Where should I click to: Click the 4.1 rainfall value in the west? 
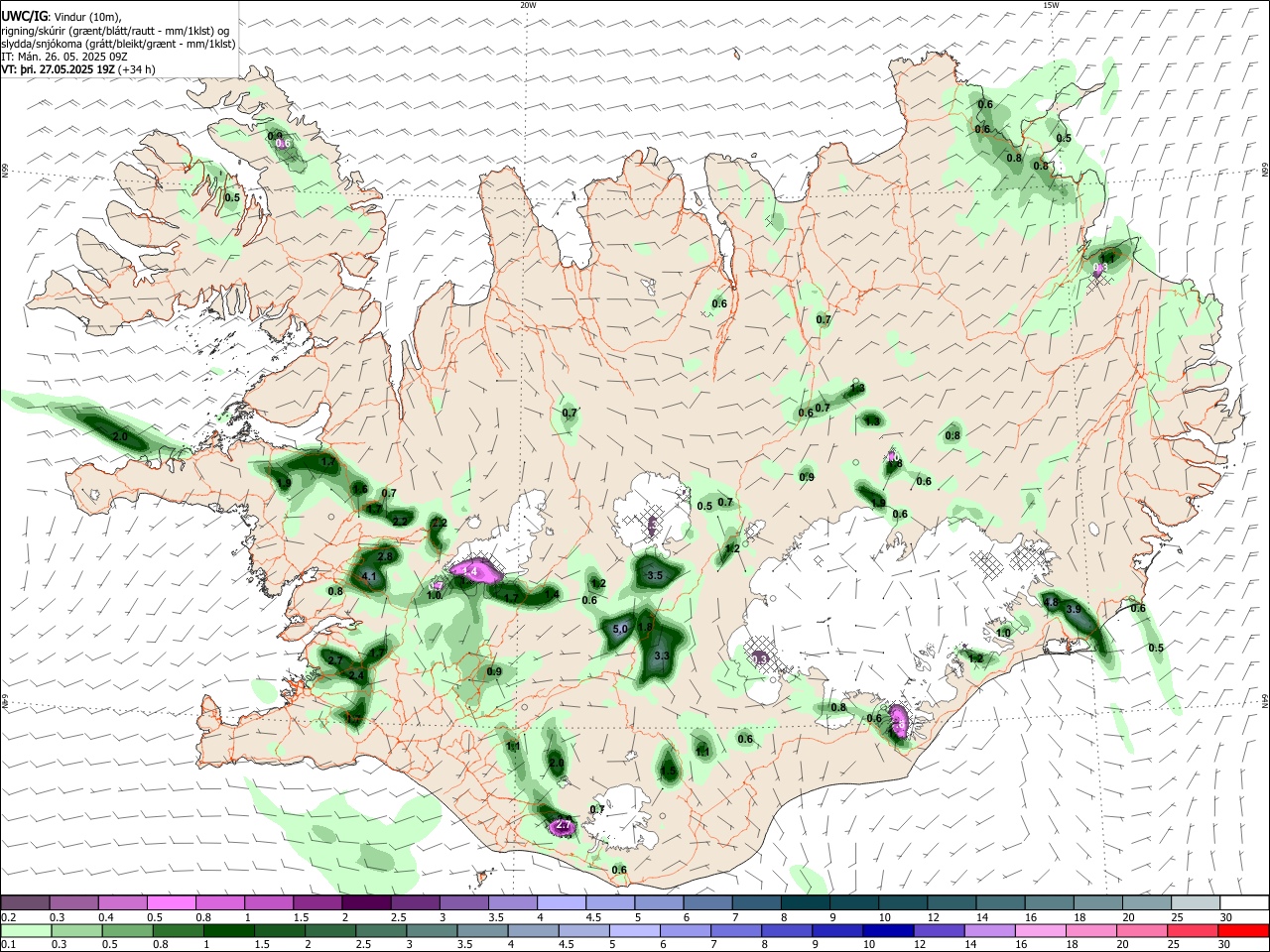click(370, 576)
